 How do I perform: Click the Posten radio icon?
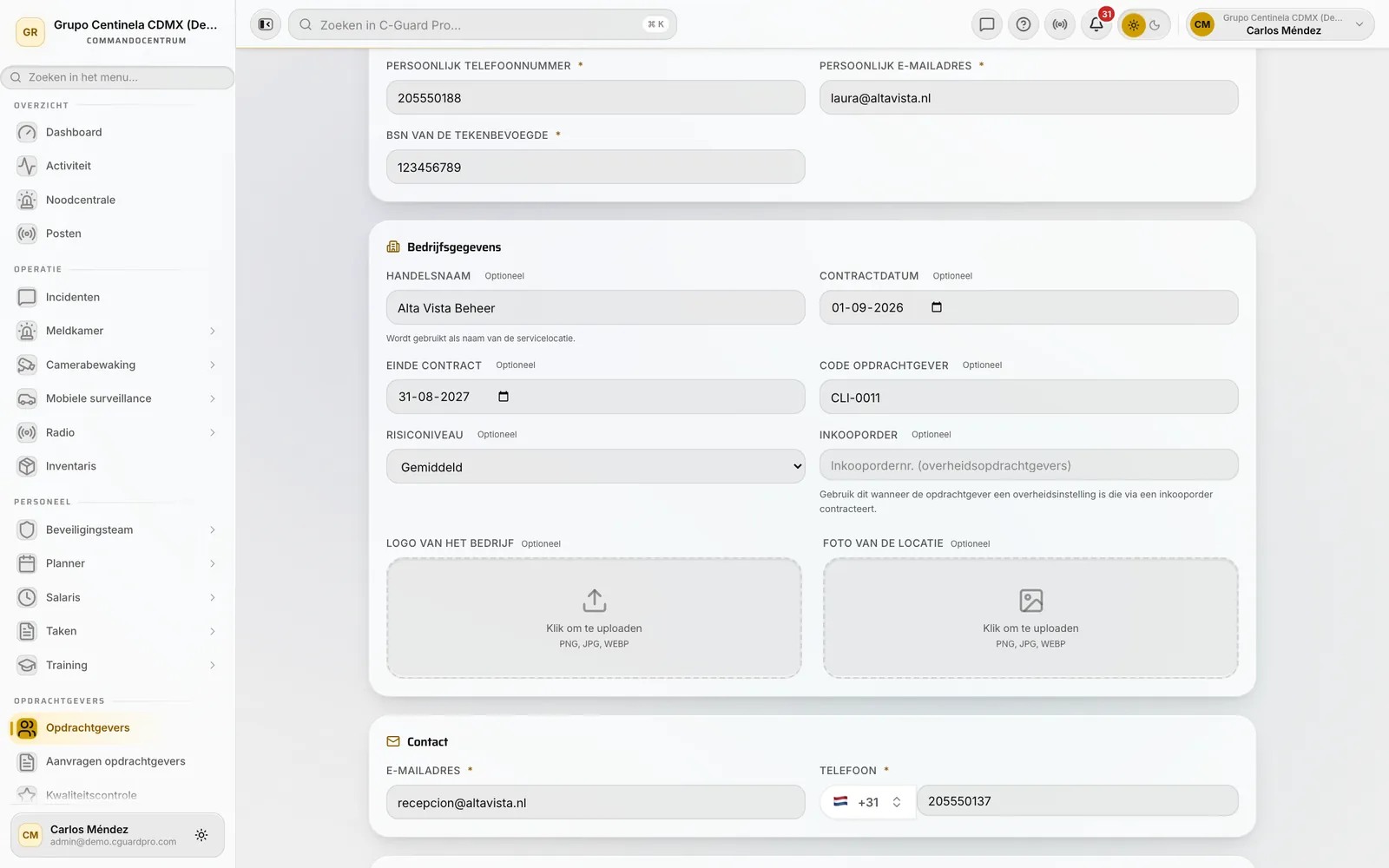point(27,233)
